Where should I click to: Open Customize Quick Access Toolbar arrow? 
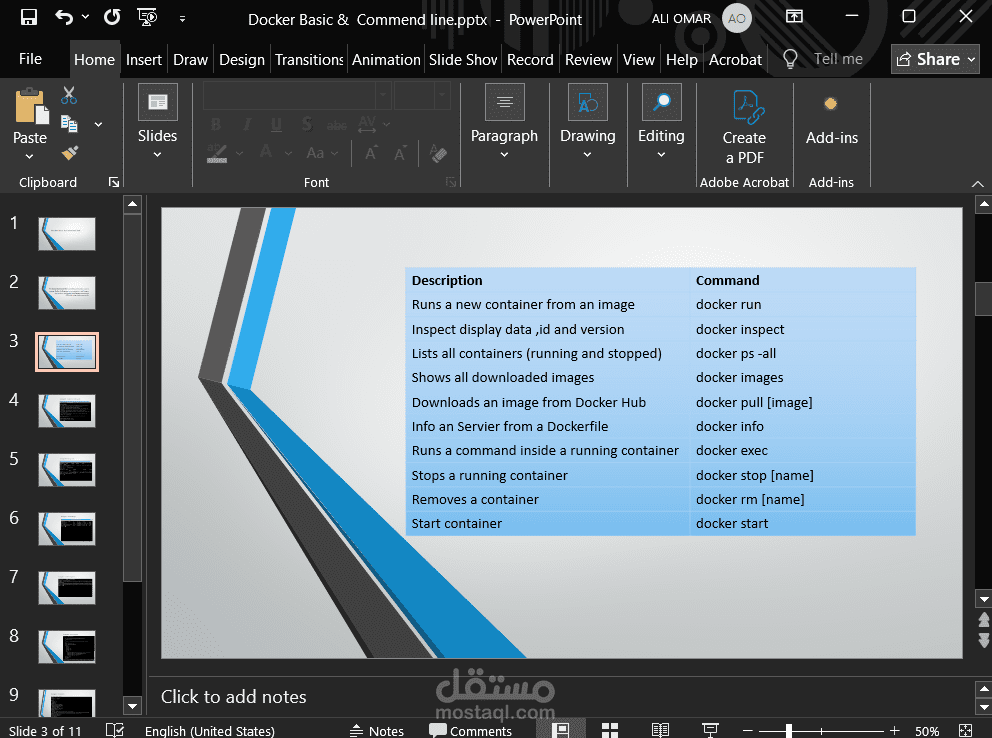(x=182, y=19)
